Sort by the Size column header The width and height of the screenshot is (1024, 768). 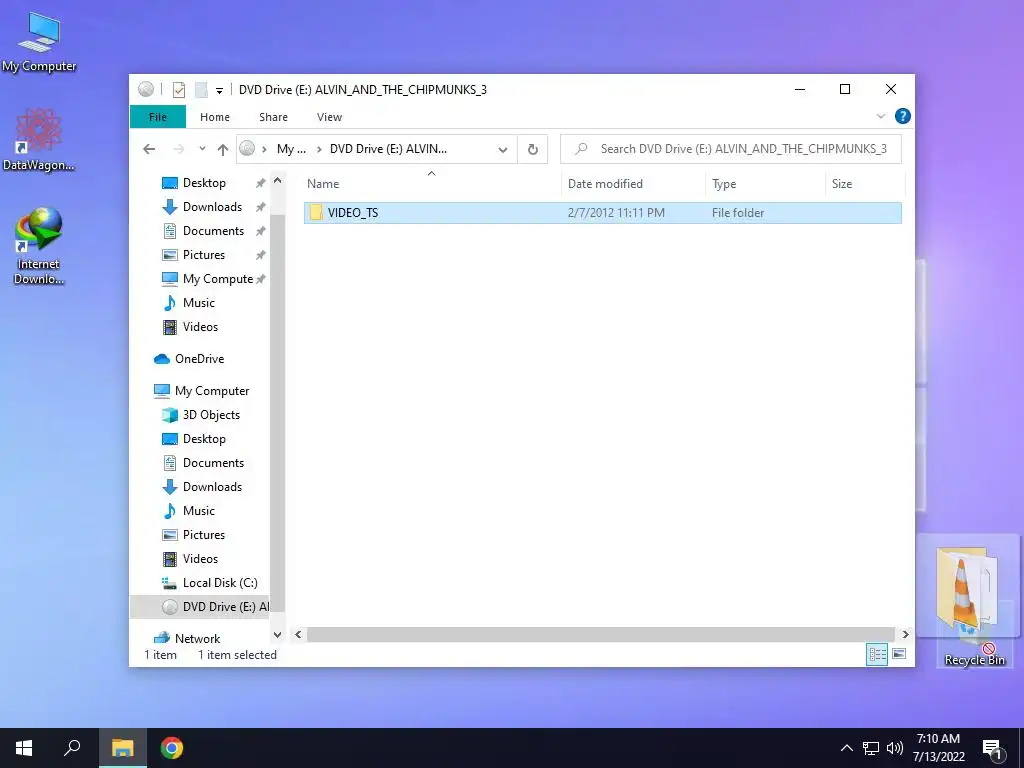coord(865,184)
